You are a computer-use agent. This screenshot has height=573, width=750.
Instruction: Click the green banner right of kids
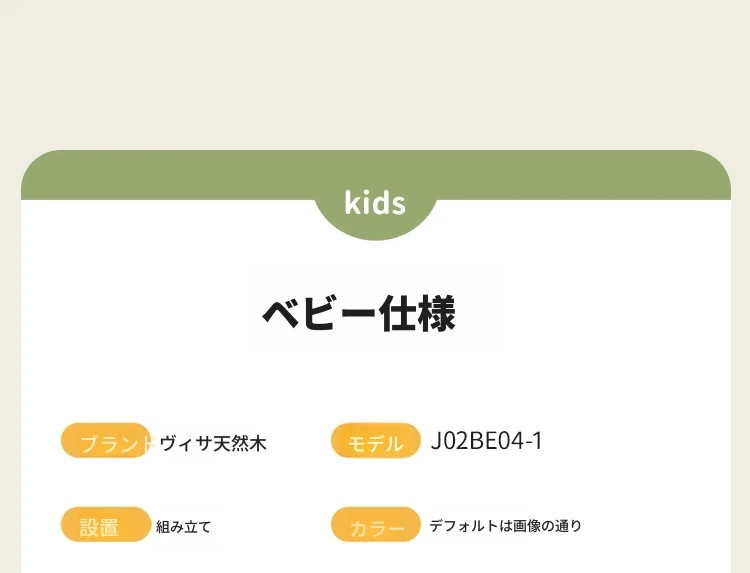pos(584,175)
